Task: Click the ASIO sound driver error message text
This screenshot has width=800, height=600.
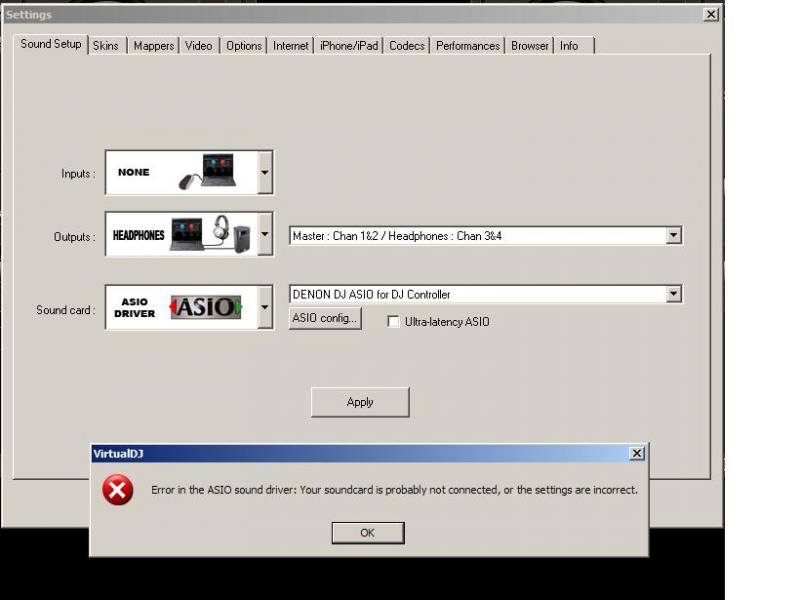Action: [x=394, y=490]
